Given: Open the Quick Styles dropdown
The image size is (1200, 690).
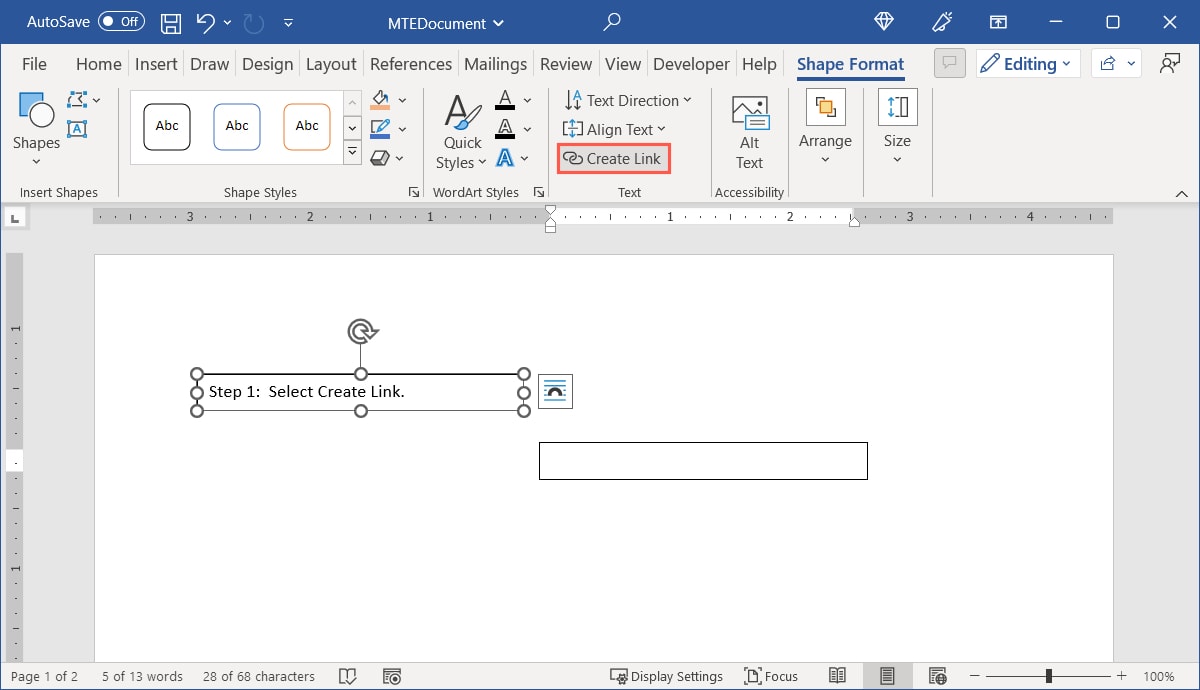Looking at the screenshot, I should click(x=461, y=130).
